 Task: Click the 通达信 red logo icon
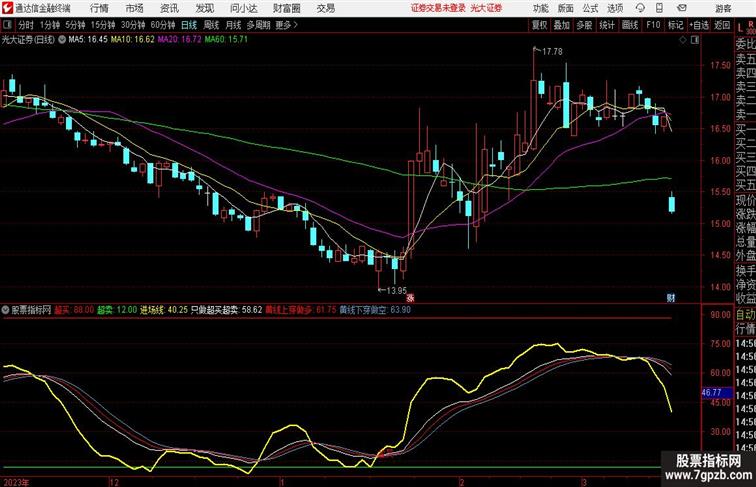[7, 8]
